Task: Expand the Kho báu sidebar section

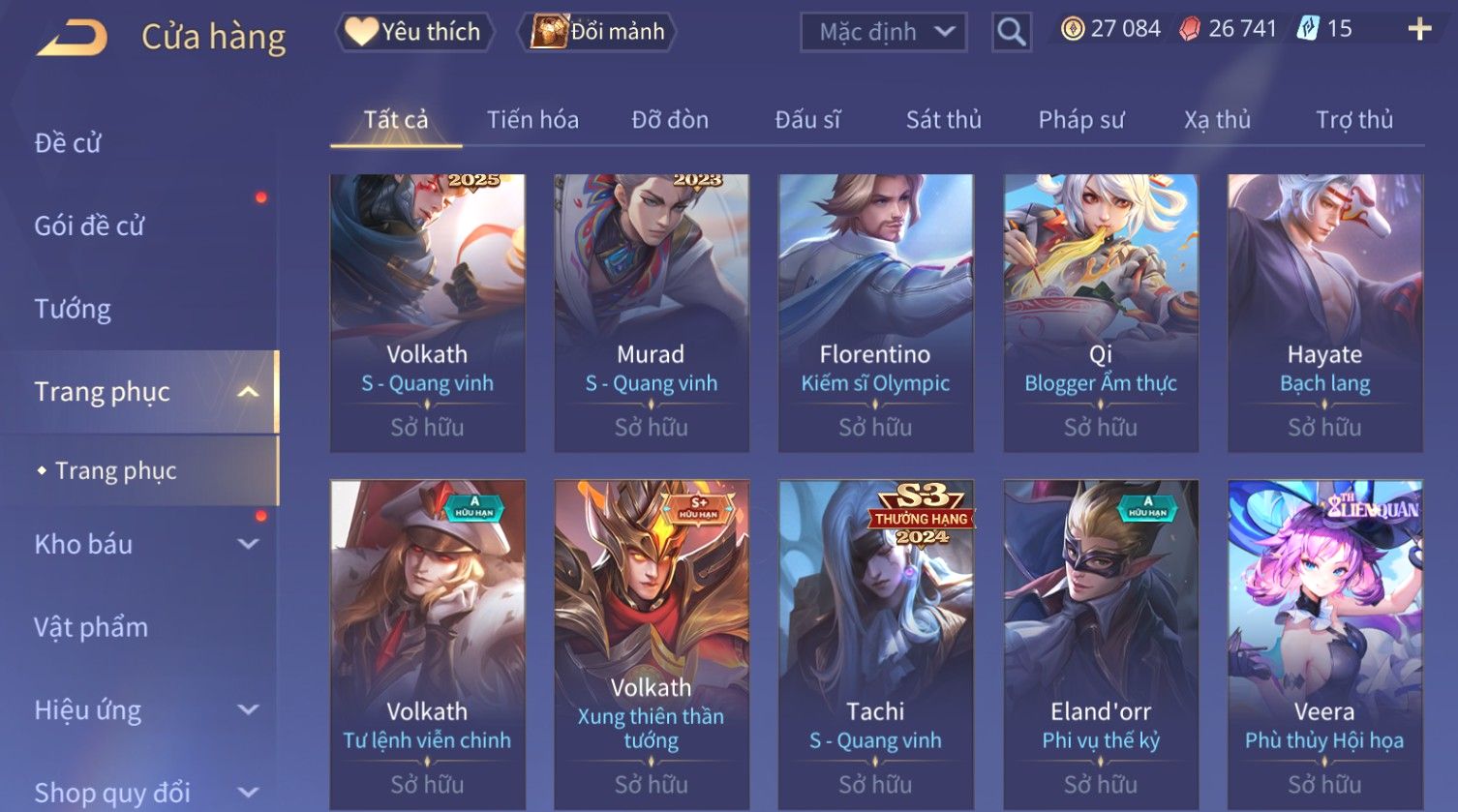Action: pos(249,544)
